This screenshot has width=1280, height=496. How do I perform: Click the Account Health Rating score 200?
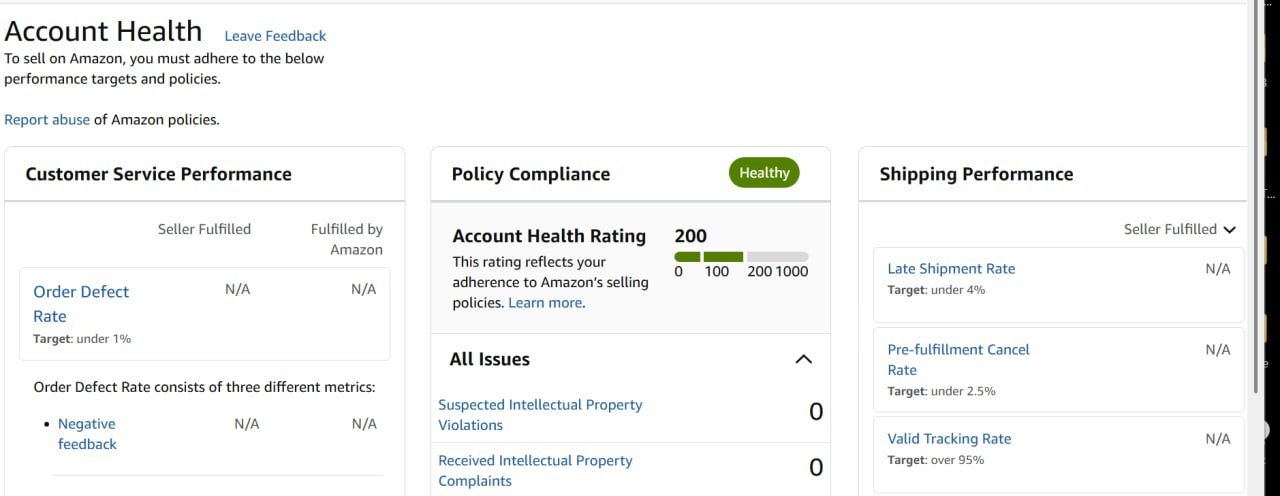[x=690, y=236]
